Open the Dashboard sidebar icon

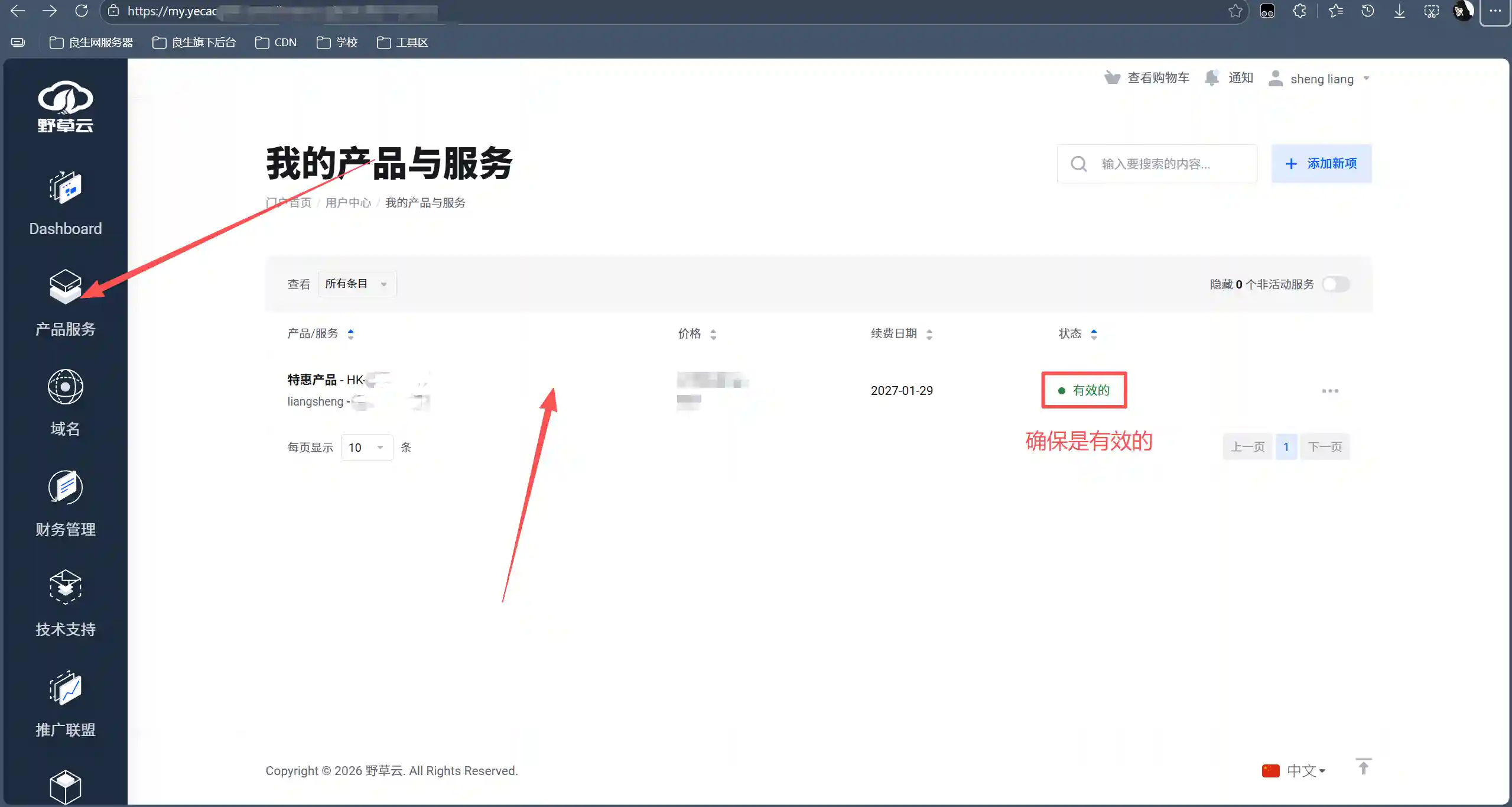click(x=65, y=188)
